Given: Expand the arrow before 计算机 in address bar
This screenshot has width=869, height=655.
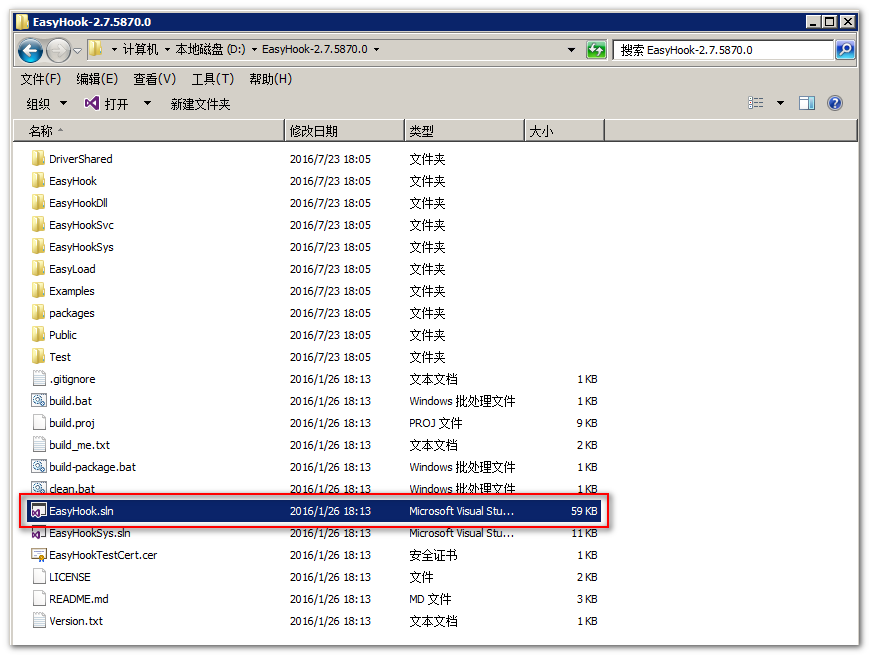Looking at the screenshot, I should (x=114, y=49).
